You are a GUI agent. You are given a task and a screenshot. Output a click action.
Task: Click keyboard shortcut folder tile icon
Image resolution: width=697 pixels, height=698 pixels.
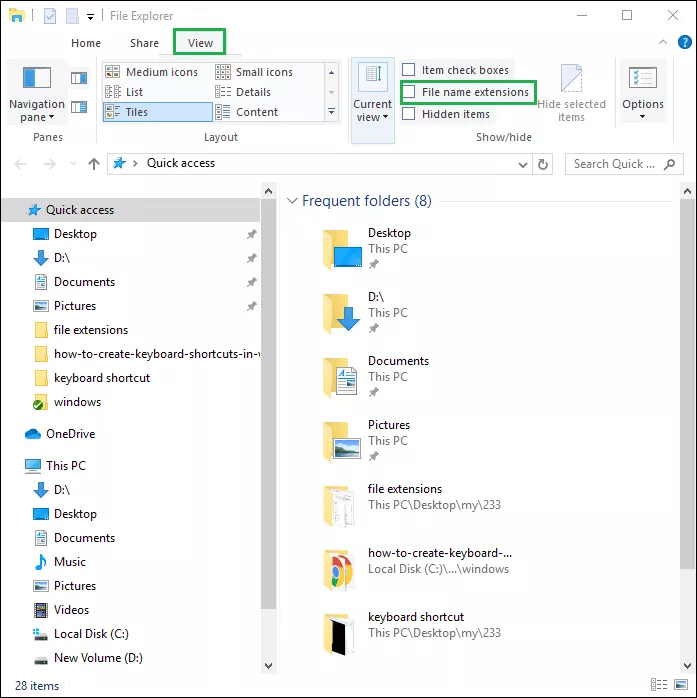tap(340, 633)
